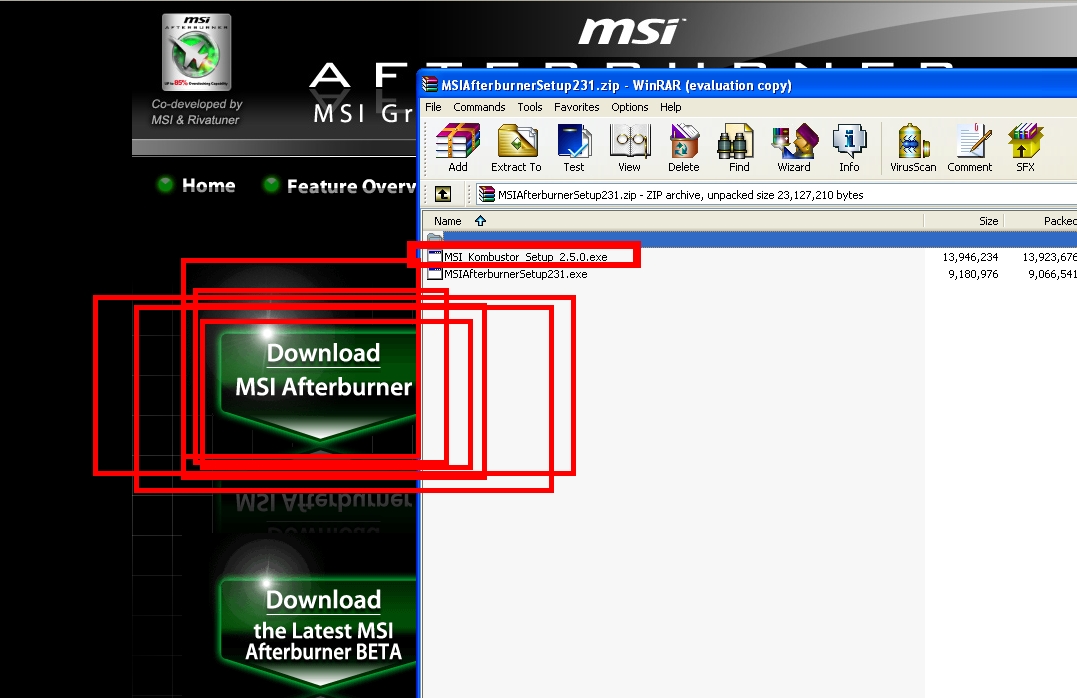Sort files by Name column header
Screen dimensions: 1077x698
coord(448,221)
